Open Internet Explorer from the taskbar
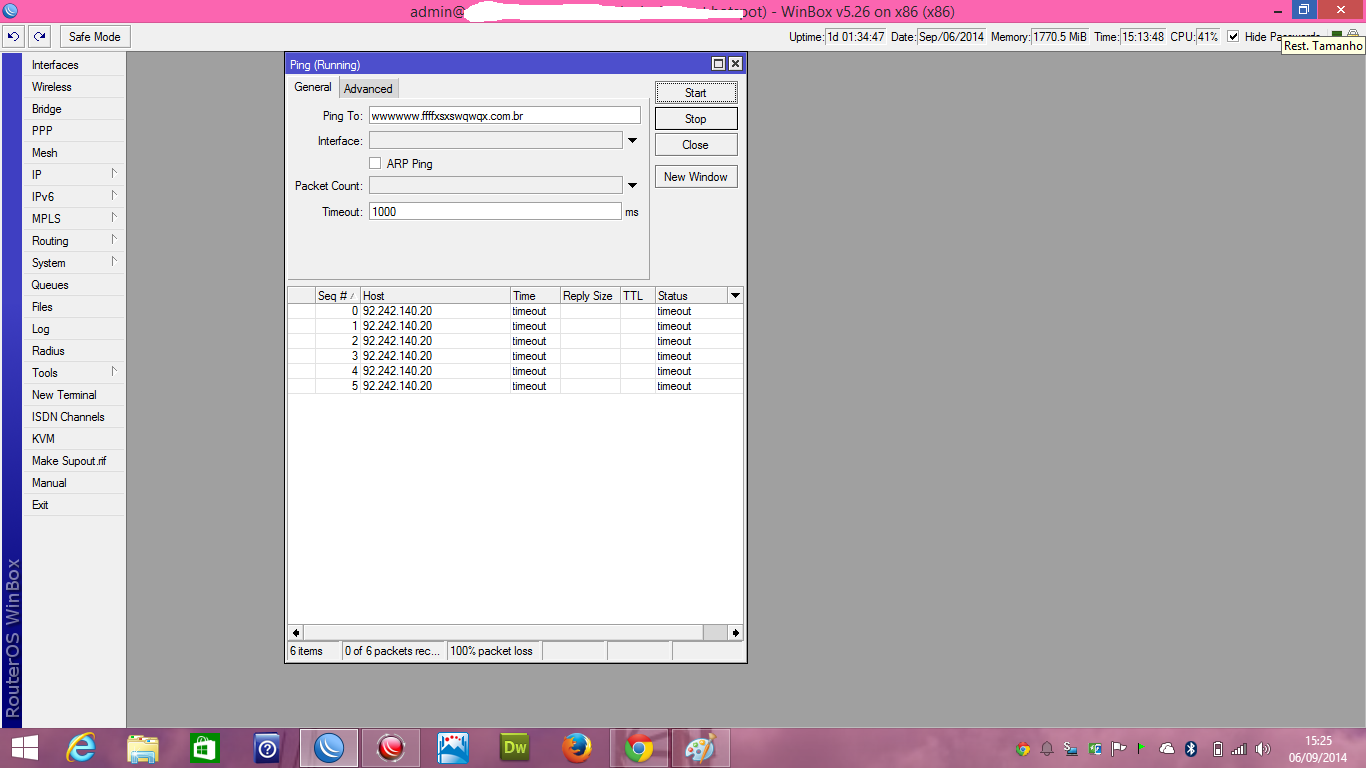This screenshot has height=768, width=1366. (x=81, y=748)
